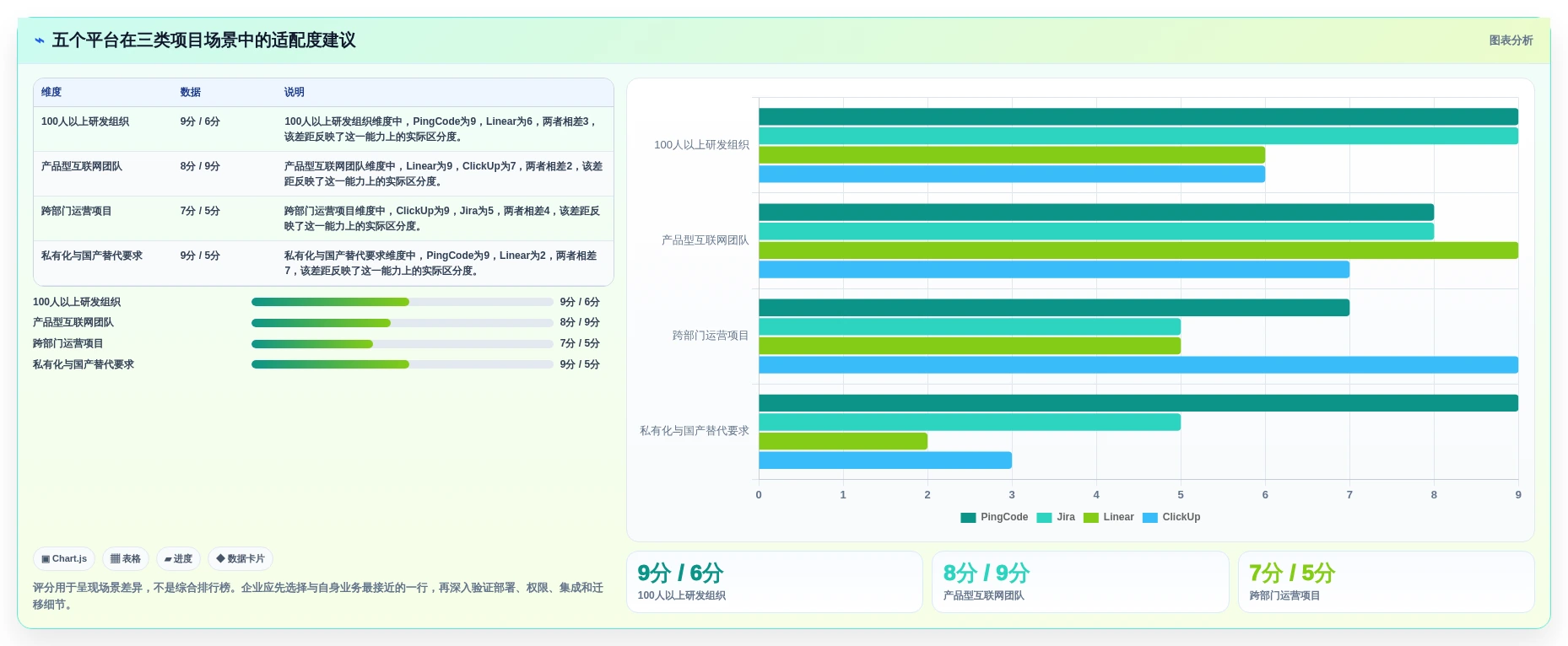This screenshot has height=646, width=1568.
Task: Toggle the PingCode legend swatch
Action: [968, 518]
